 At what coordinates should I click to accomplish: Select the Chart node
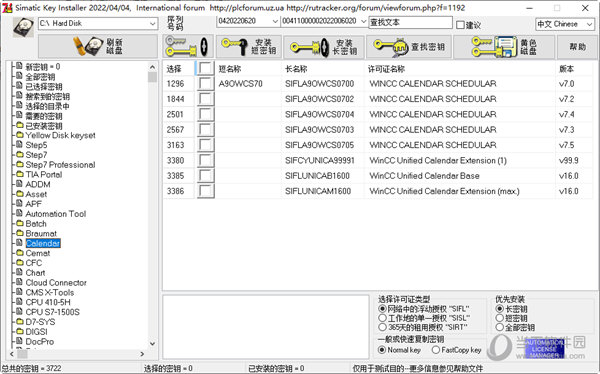tap(35, 273)
